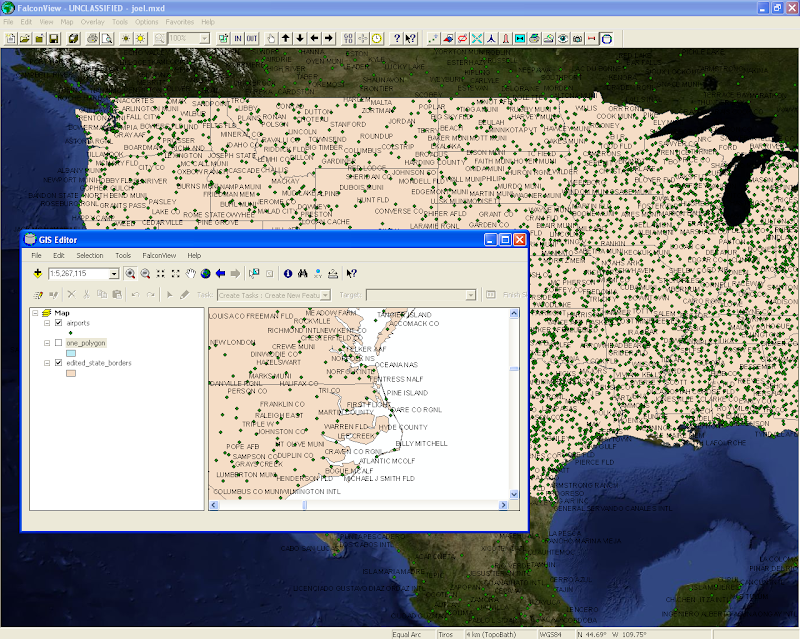Viewport: 800px width, 639px height.
Task: Open the Edit menu in GIS Editor
Action: (x=59, y=255)
